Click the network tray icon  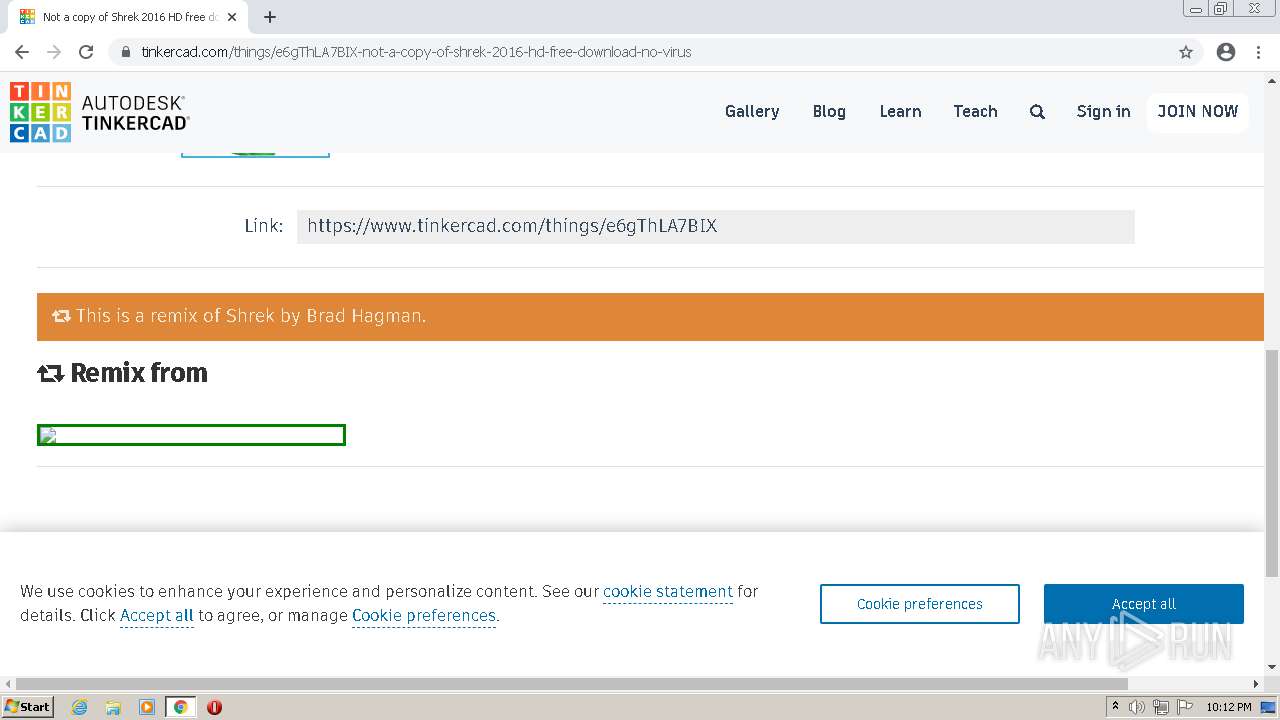tap(1161, 707)
